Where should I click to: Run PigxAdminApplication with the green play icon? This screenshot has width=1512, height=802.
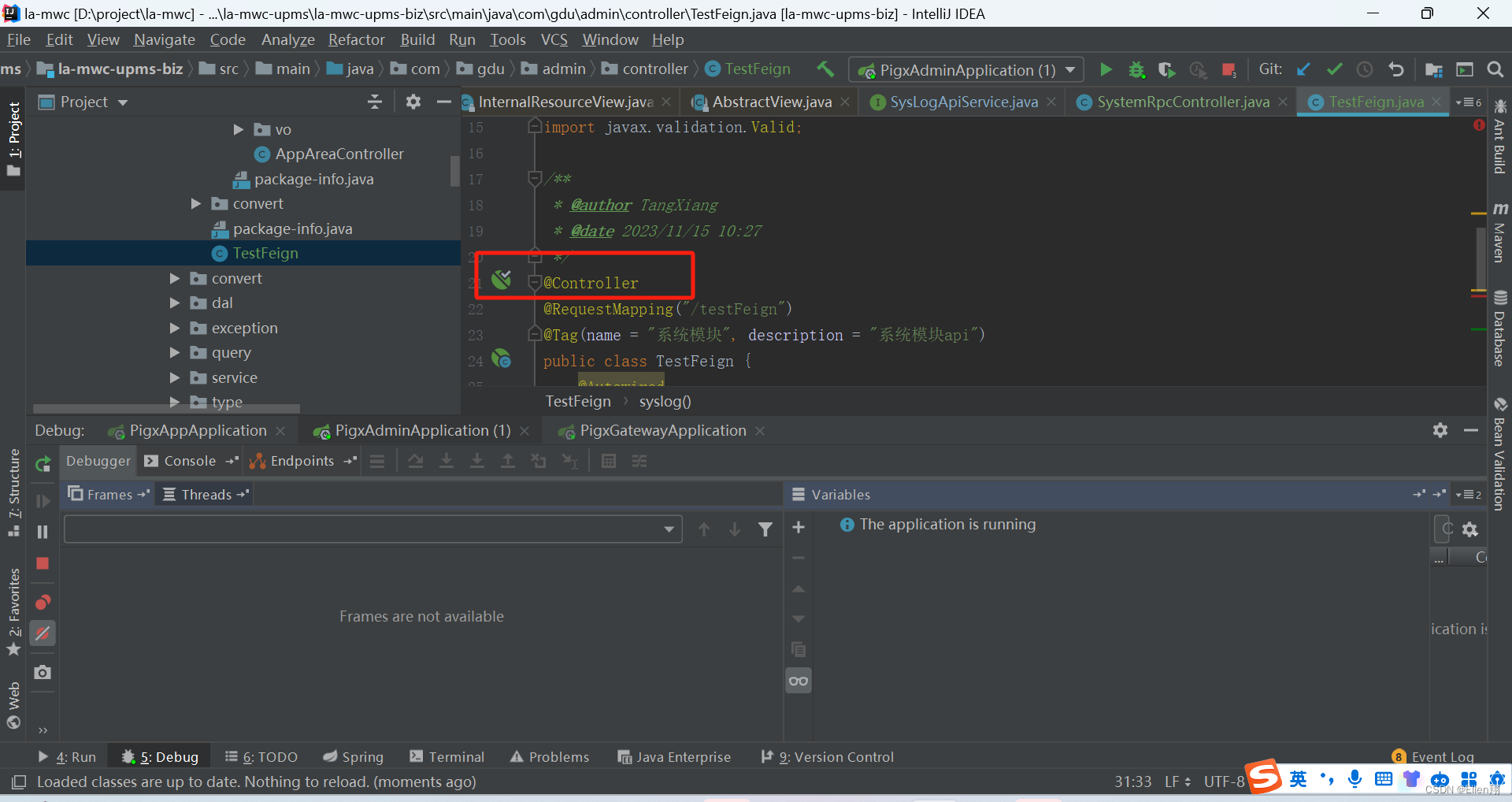(1106, 69)
